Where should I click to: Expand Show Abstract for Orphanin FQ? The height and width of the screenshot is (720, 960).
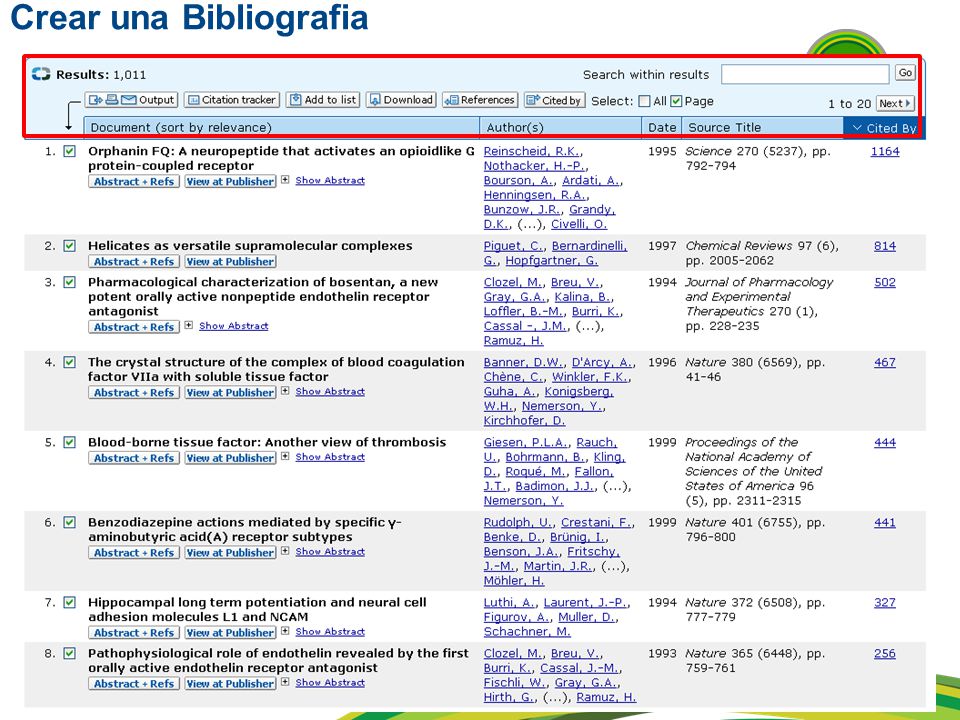pos(329,181)
